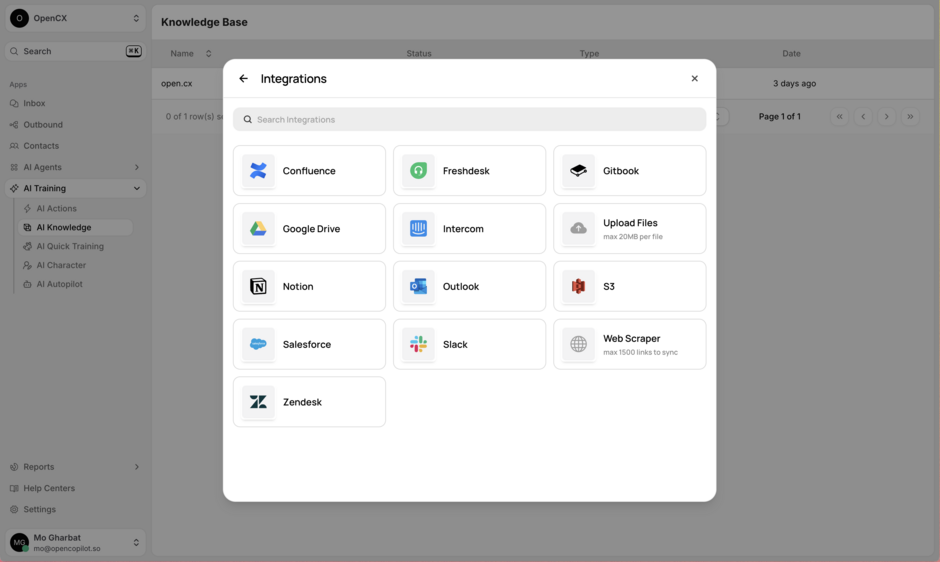This screenshot has height=562, width=940.
Task: Click the Web Scraper globe icon
Action: pyautogui.click(x=579, y=344)
